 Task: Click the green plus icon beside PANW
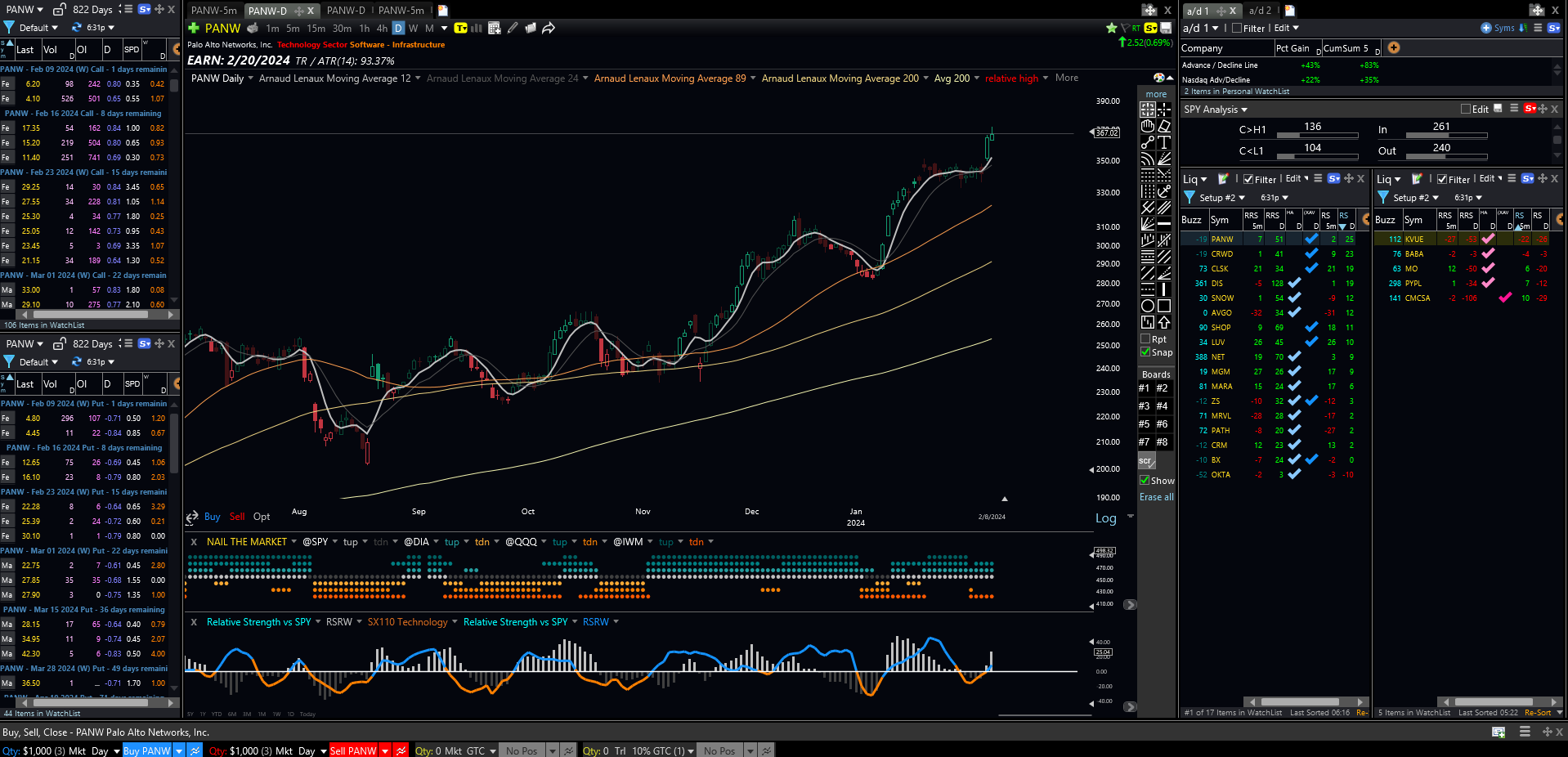(194, 28)
